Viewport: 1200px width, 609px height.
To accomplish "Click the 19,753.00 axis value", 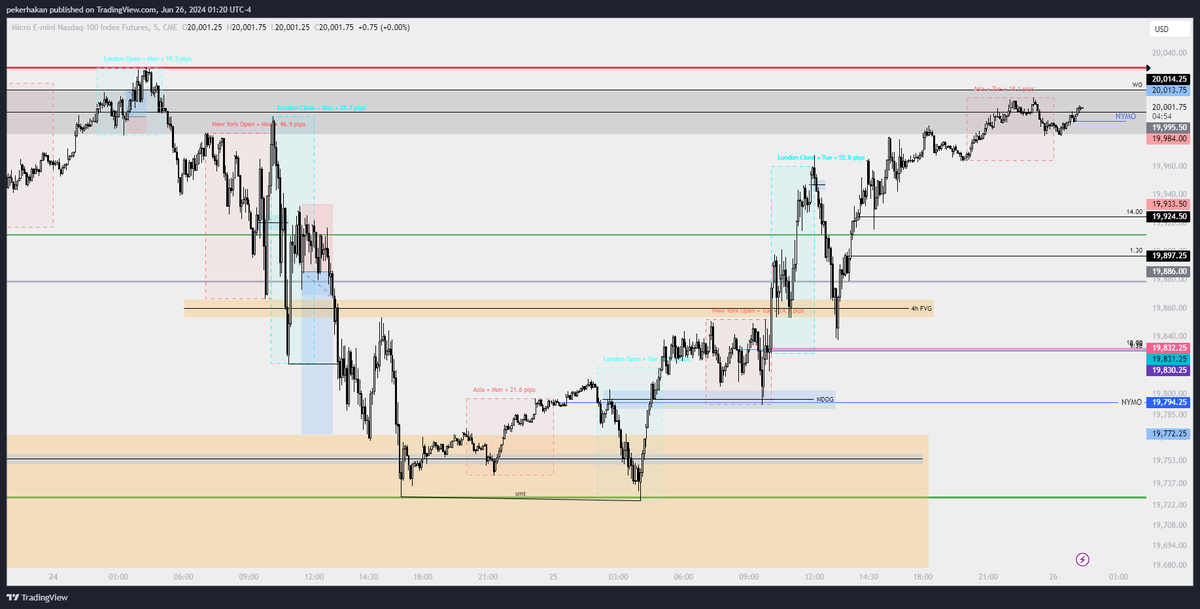I will (1170, 461).
